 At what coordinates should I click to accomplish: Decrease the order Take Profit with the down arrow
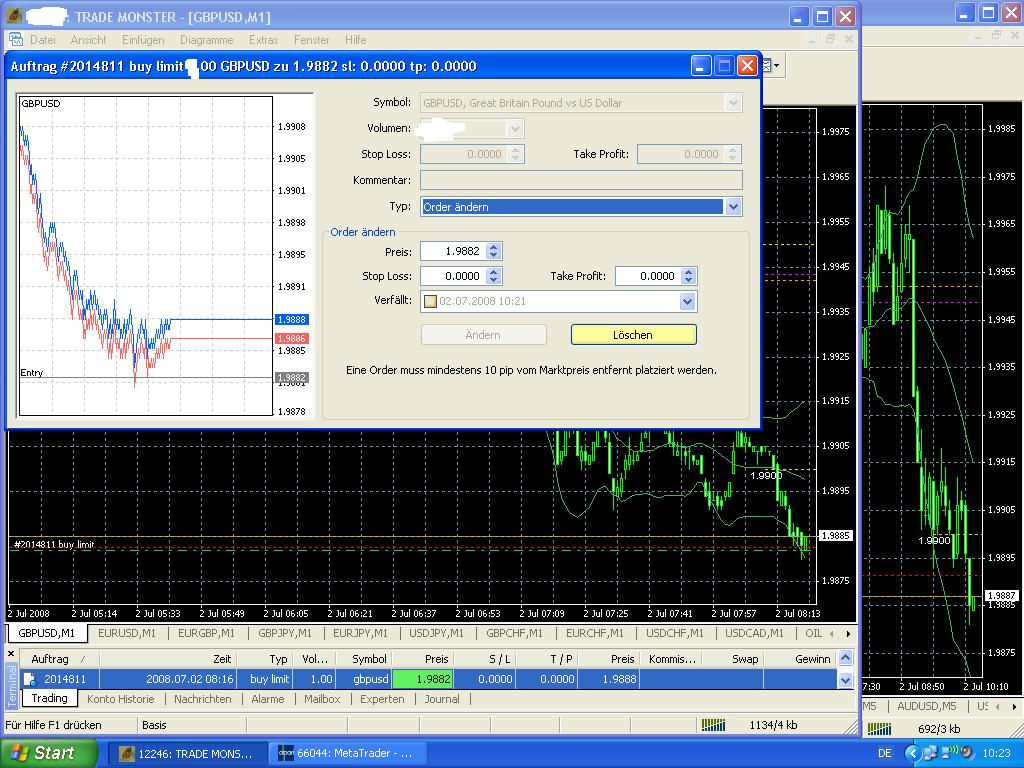[x=688, y=281]
